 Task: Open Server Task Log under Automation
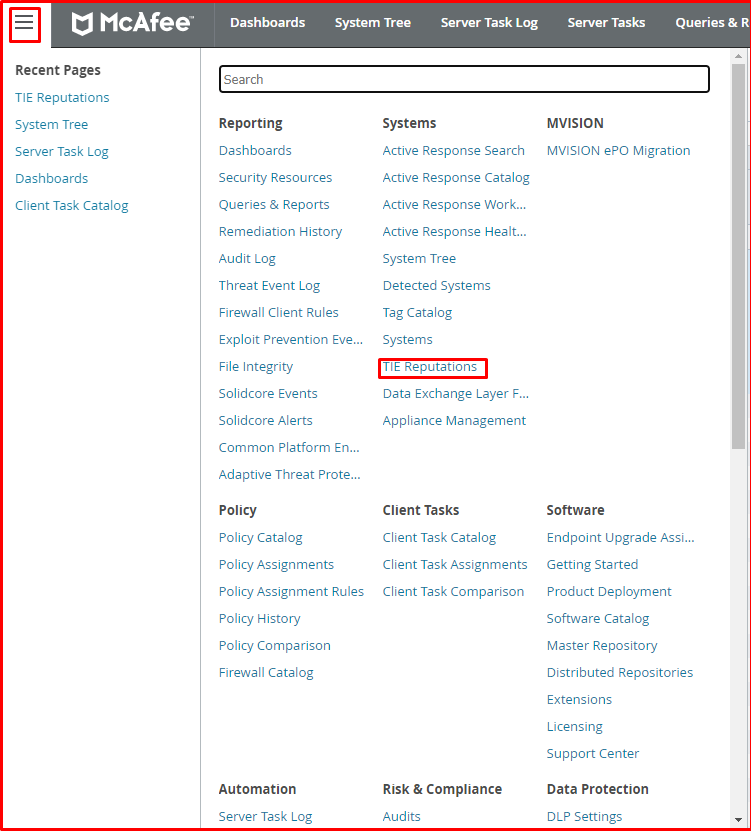point(265,817)
